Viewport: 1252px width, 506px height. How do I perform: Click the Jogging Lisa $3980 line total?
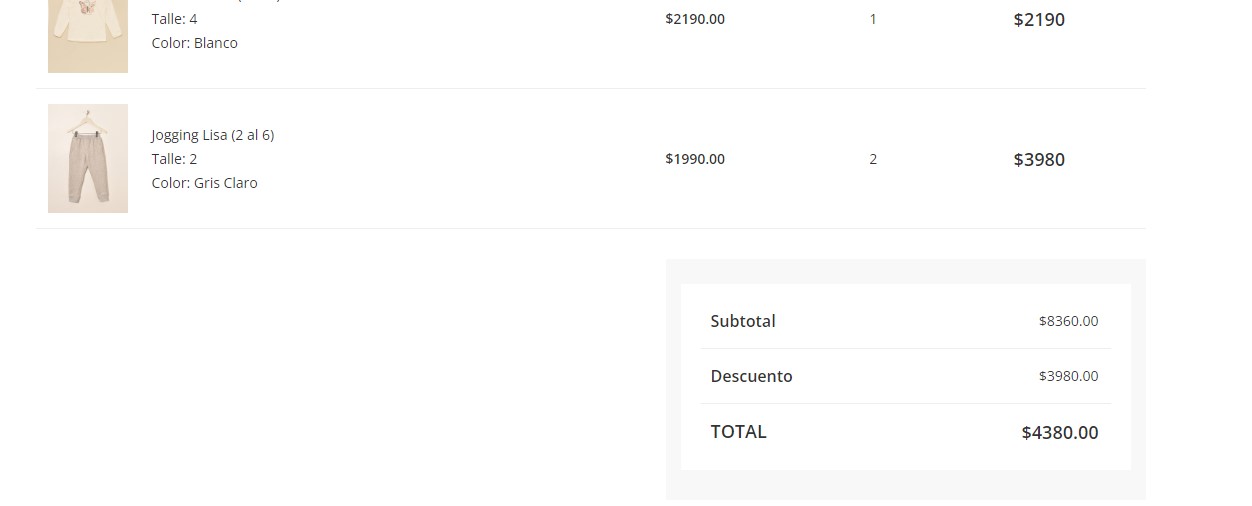coord(1039,160)
